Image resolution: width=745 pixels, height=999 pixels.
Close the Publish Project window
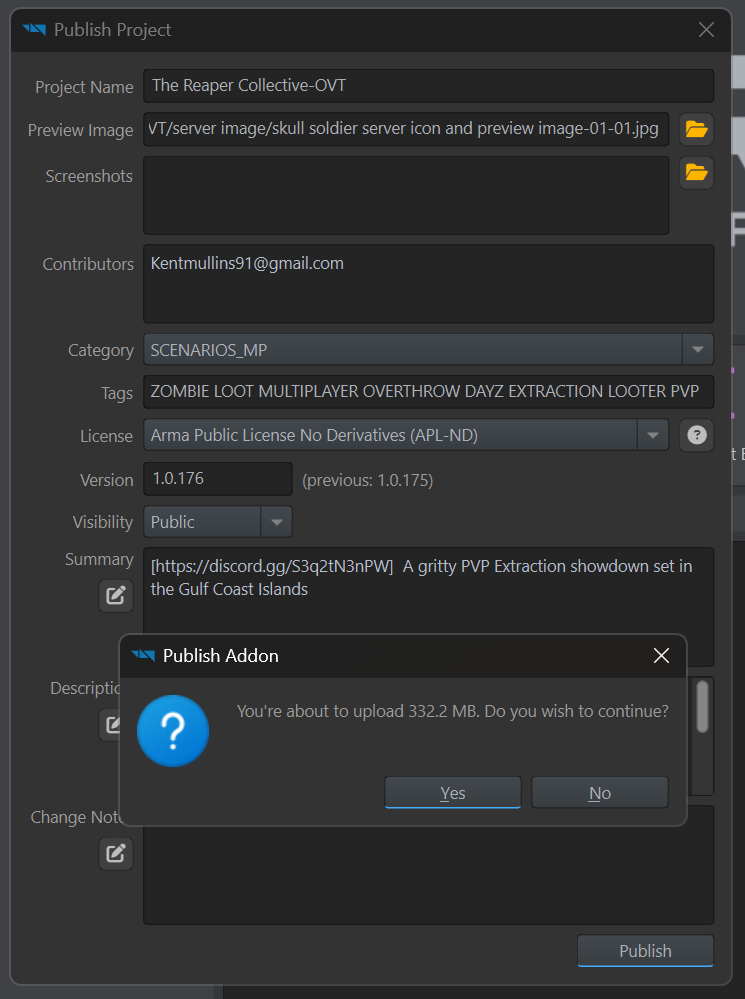tap(706, 29)
